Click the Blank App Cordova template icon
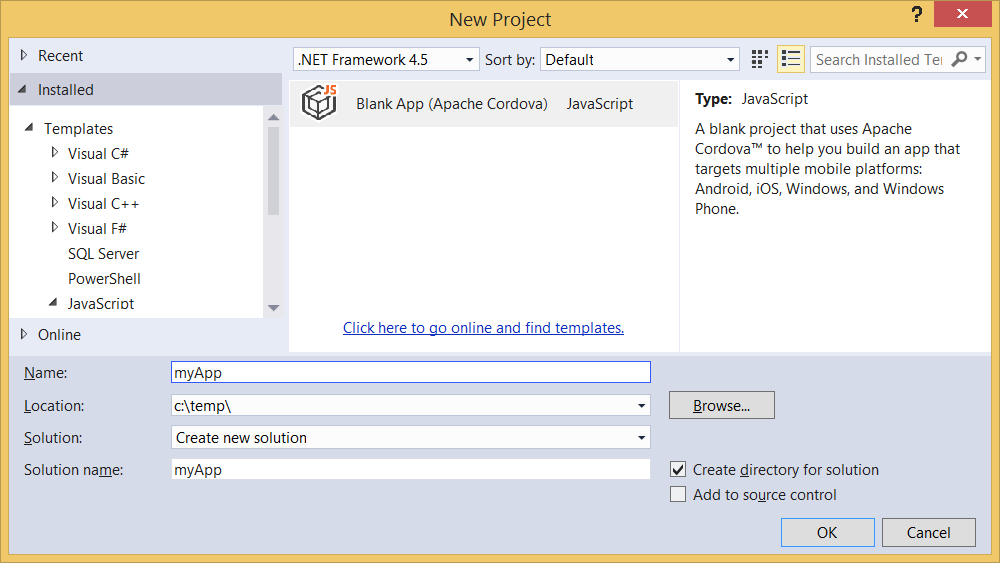This screenshot has height=563, width=1000. point(319,102)
